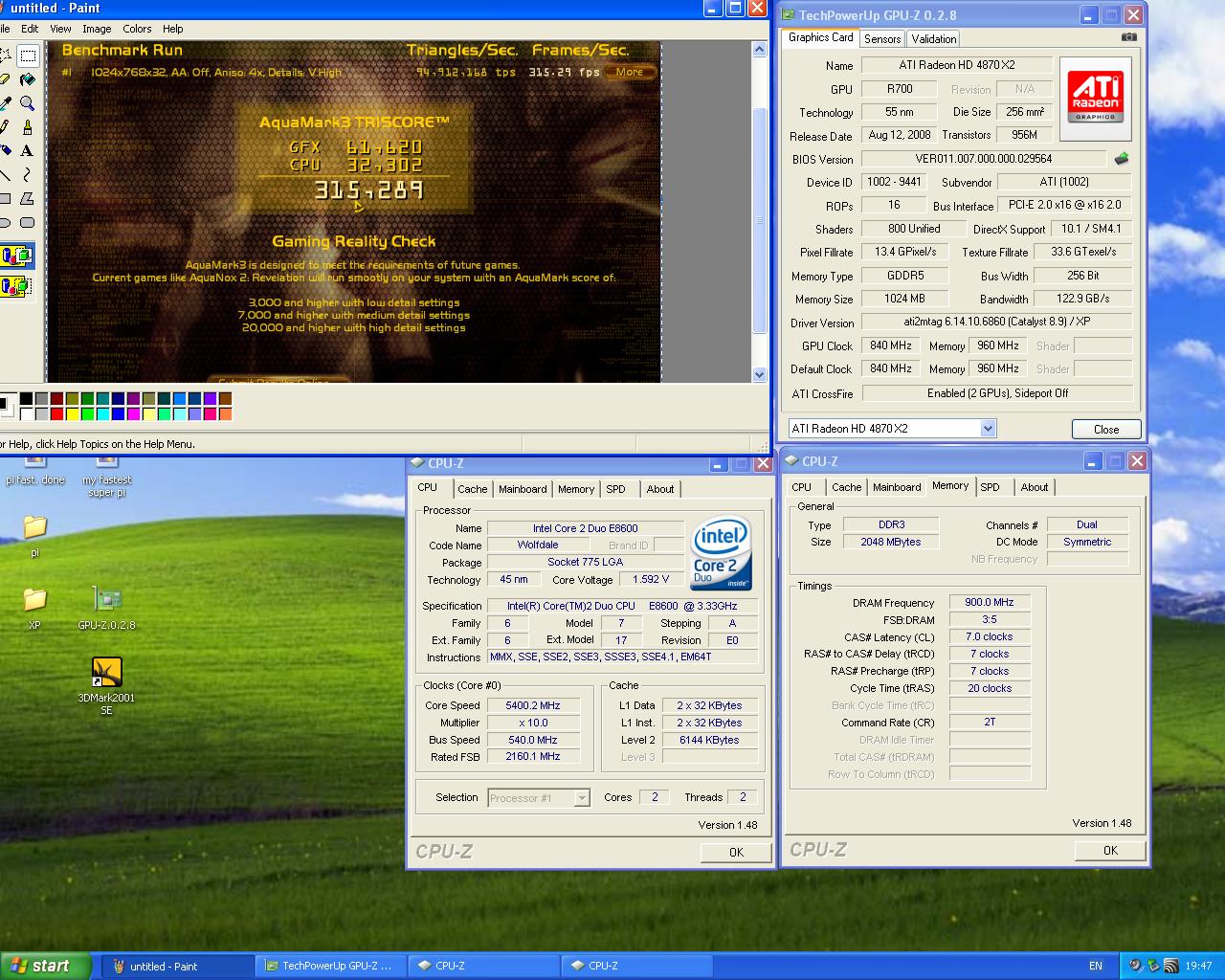Click OK in the right CPU-Z Memory window

tap(1109, 850)
